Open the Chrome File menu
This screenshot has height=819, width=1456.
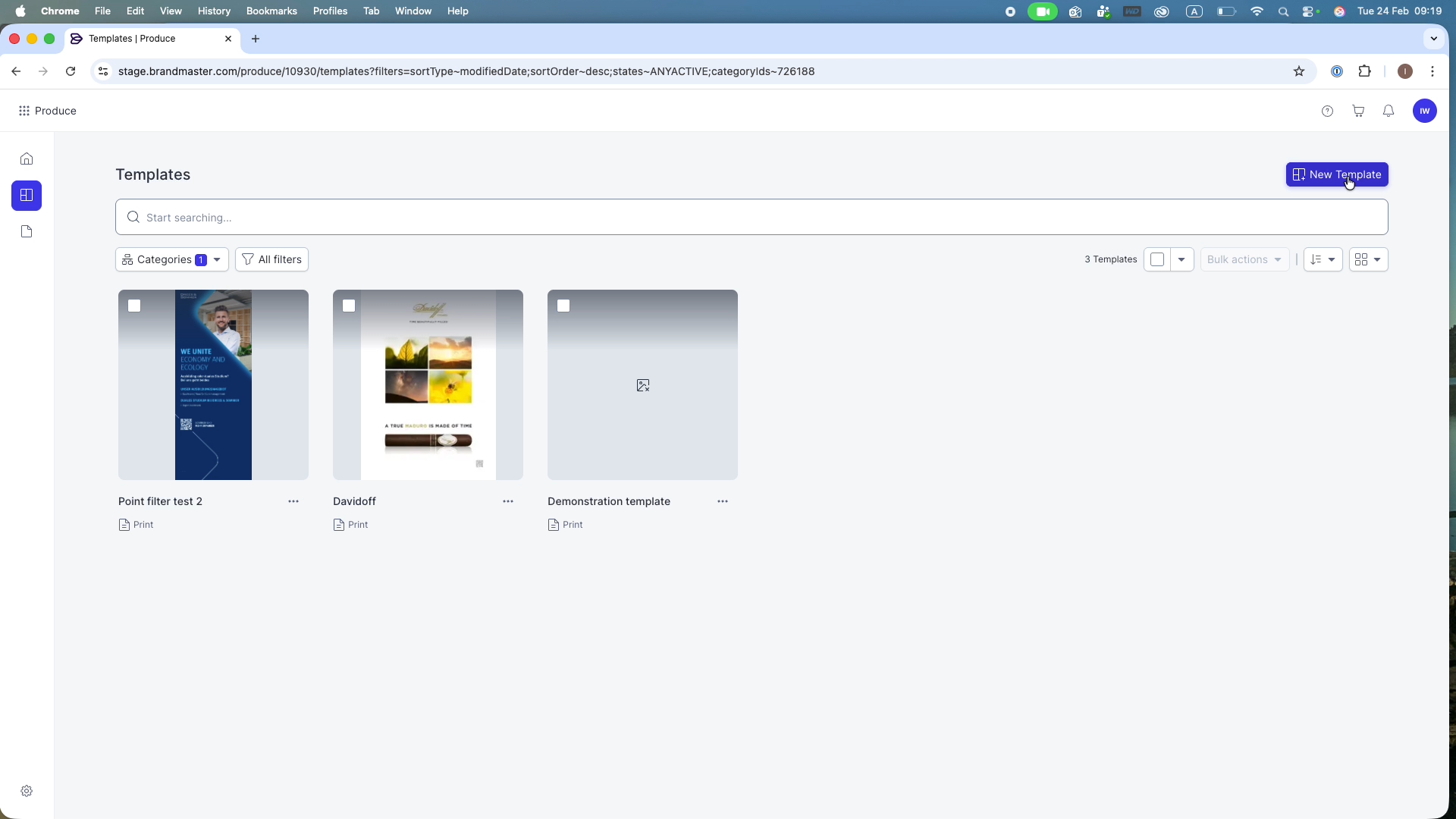[102, 11]
